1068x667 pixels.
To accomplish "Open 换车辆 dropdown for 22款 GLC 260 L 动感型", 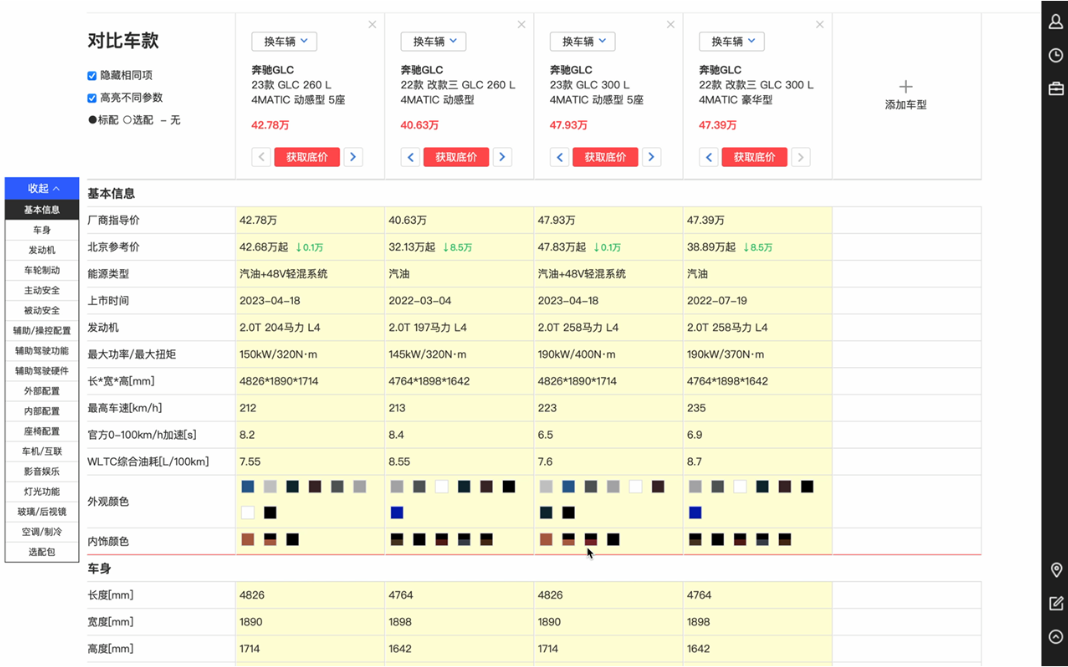I will pos(433,42).
